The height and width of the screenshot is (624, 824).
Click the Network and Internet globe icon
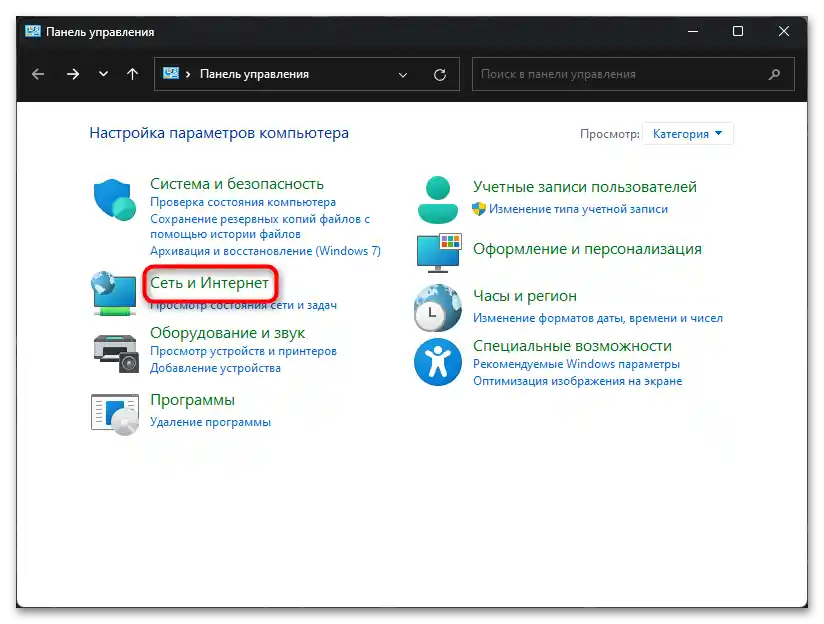tap(114, 293)
